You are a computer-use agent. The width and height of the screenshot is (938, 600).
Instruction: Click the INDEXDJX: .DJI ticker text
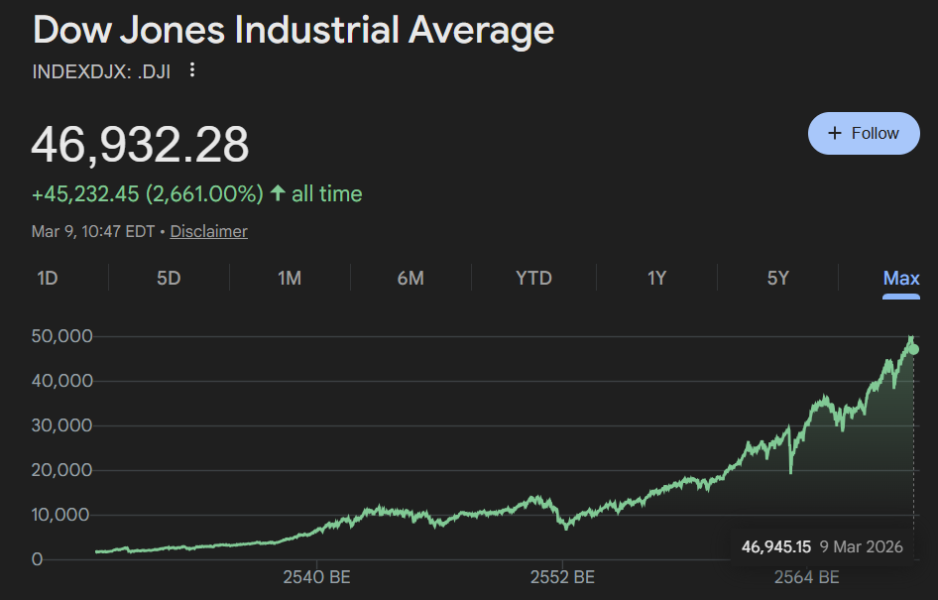pyautogui.click(x=102, y=71)
